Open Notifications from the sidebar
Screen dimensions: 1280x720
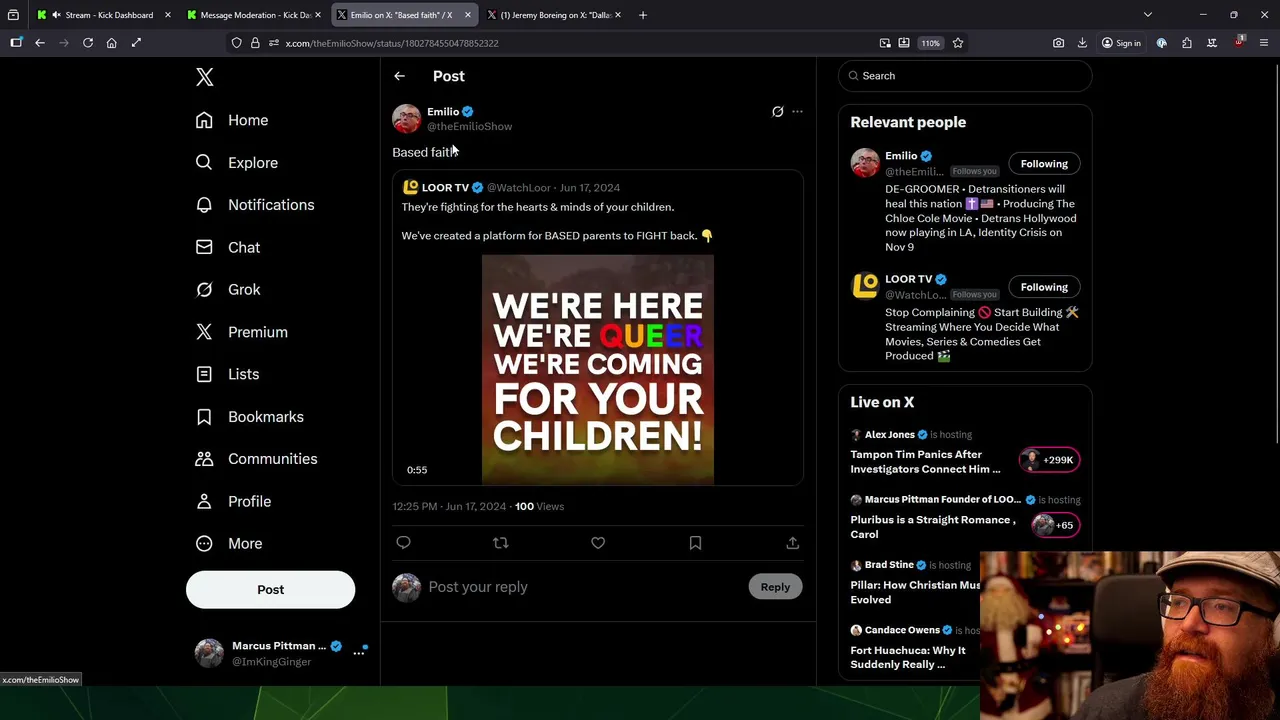click(255, 205)
